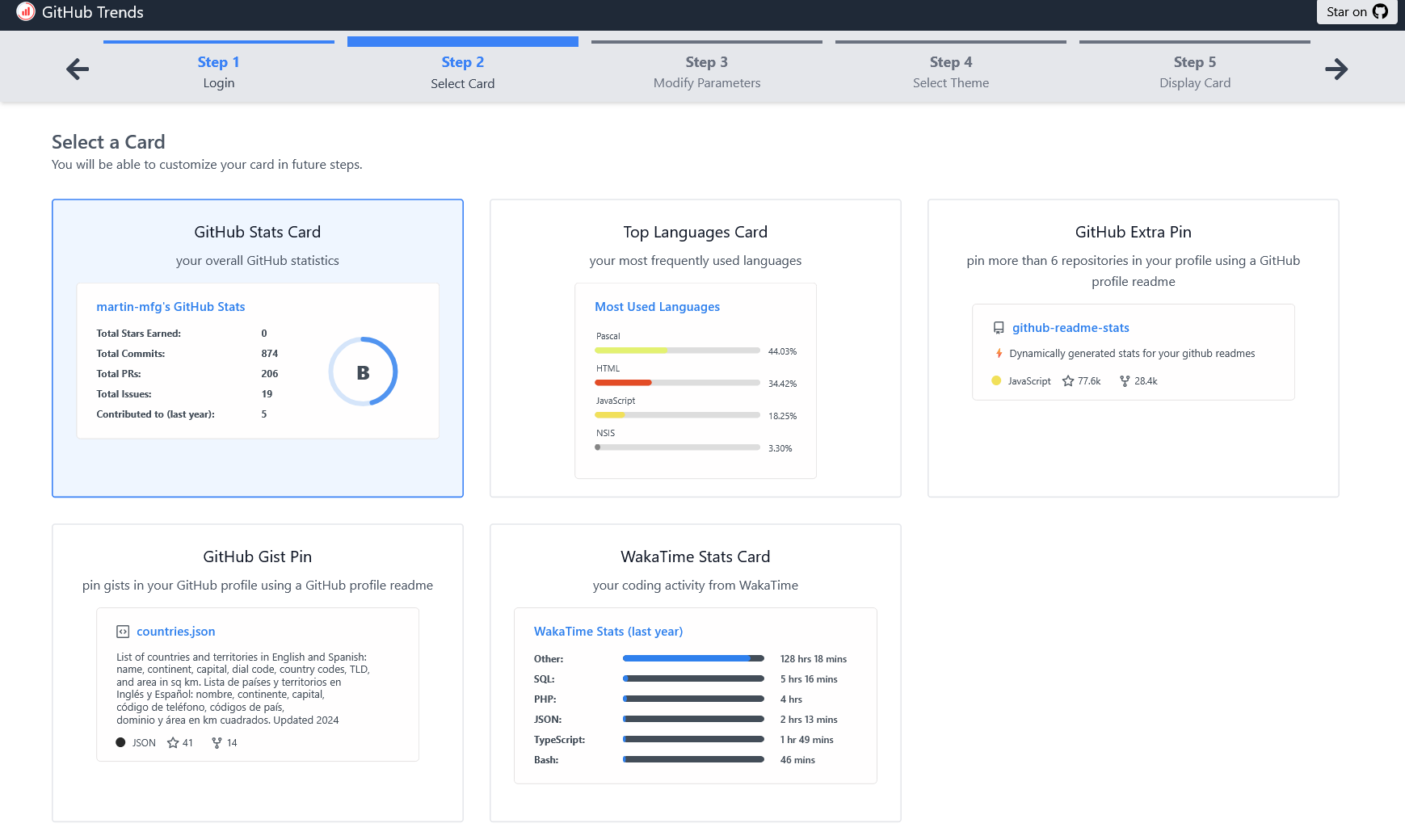Click the 'your coding activity from WakaTime' subtitle

696,586
